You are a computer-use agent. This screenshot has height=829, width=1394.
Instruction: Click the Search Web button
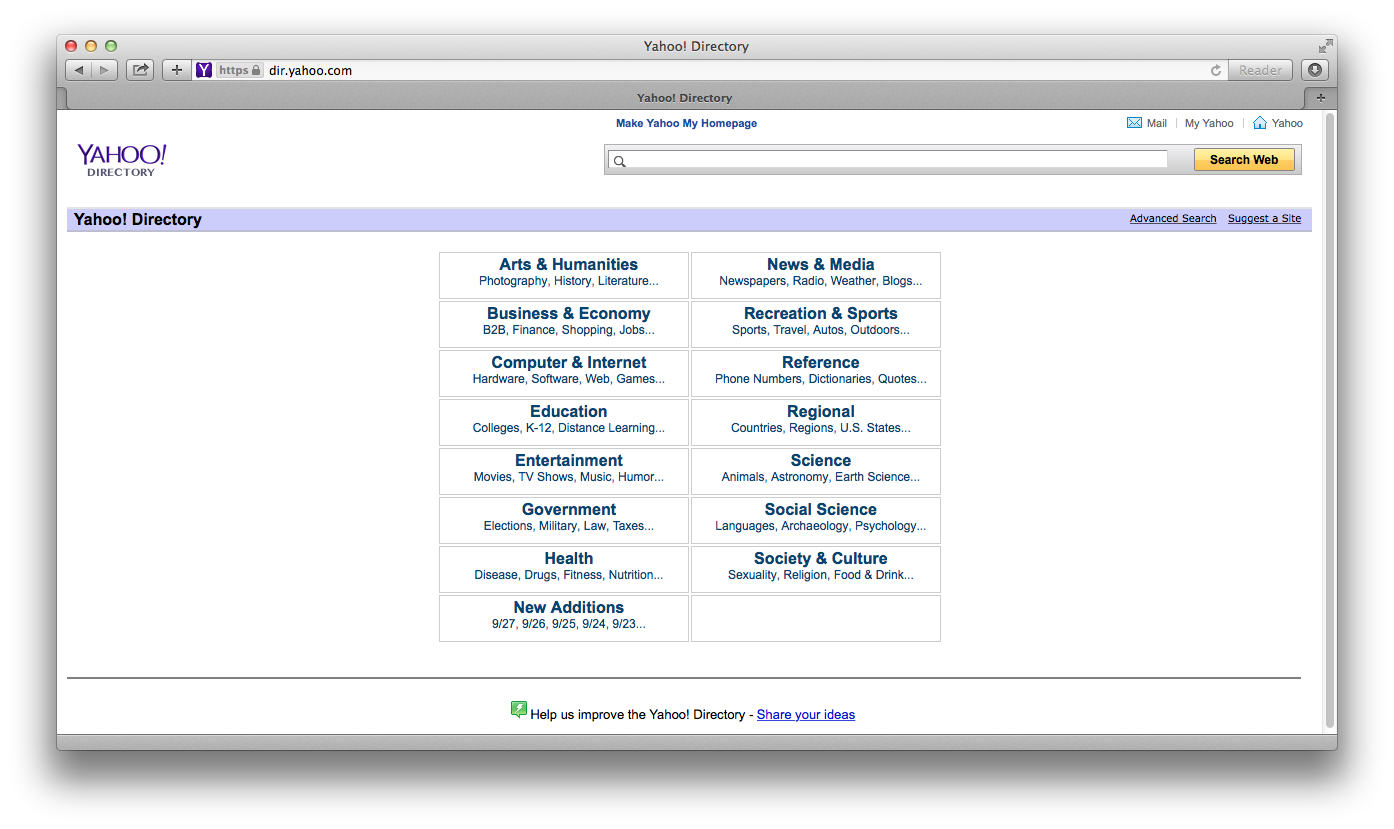pyautogui.click(x=1244, y=160)
